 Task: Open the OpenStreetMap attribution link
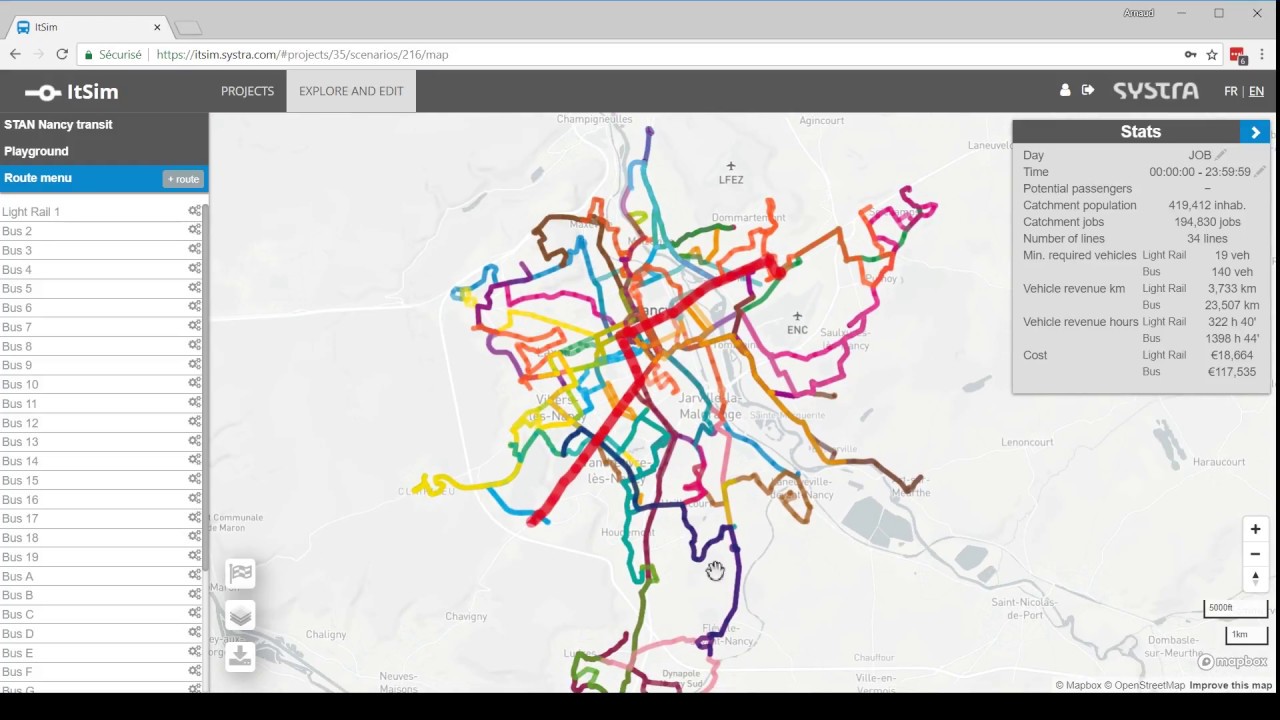pos(1144,685)
